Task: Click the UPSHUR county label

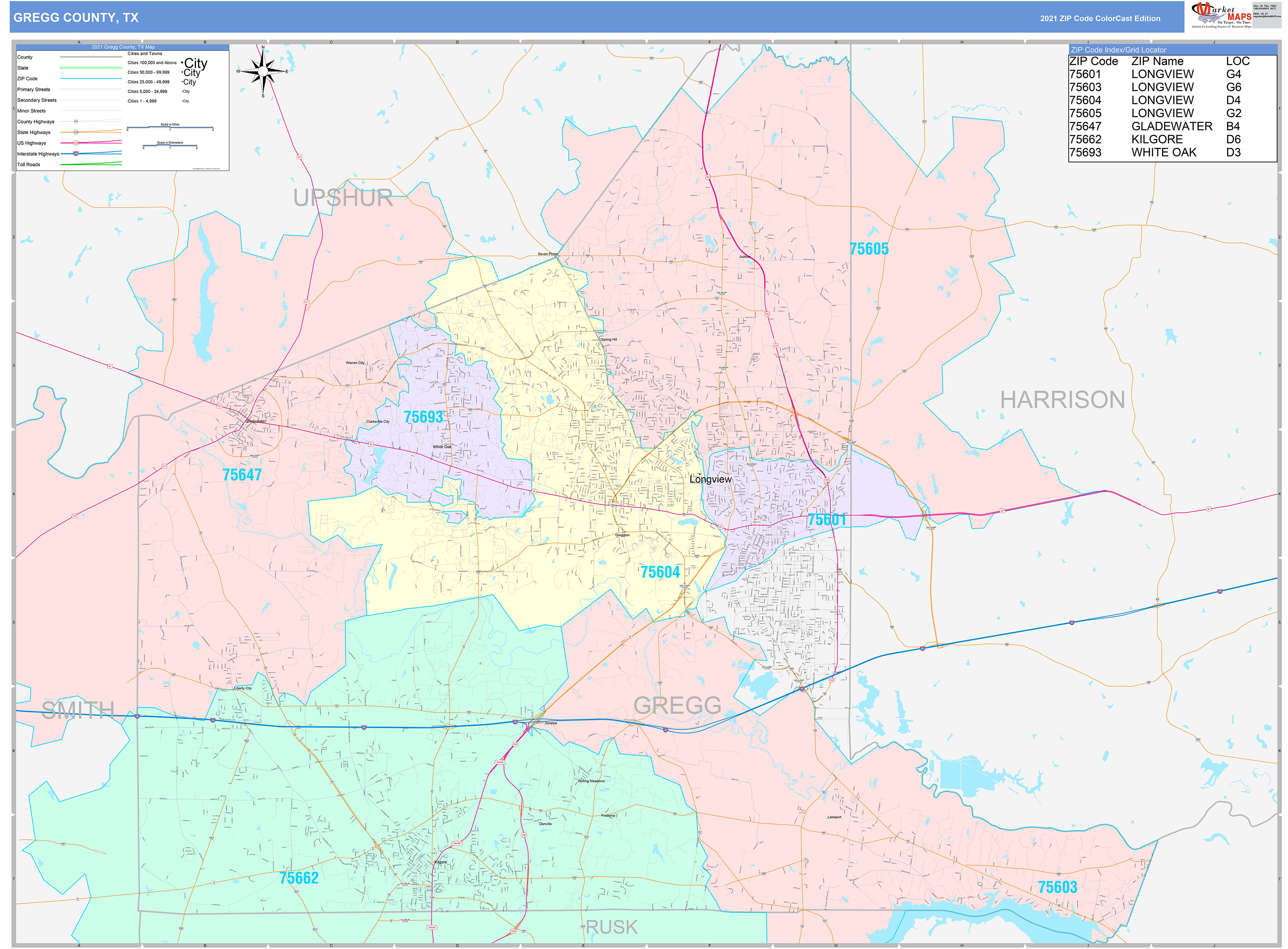Action: (x=343, y=197)
